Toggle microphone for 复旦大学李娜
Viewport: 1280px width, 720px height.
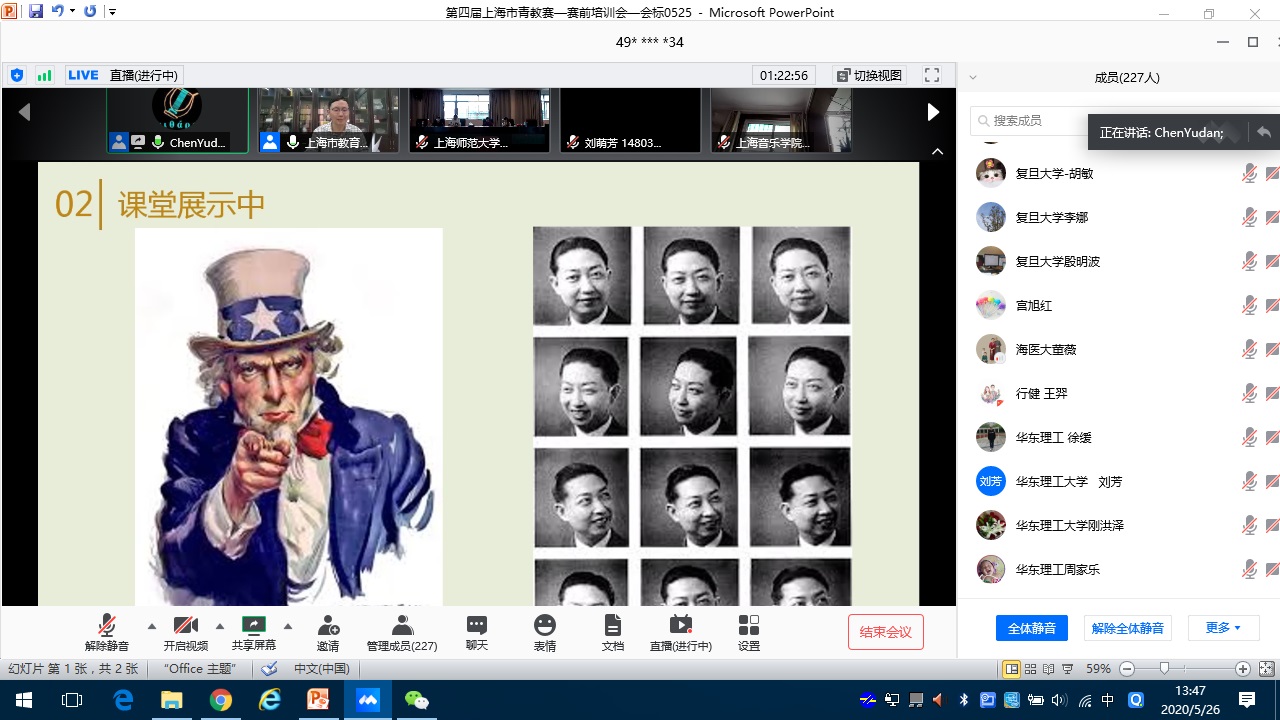pyautogui.click(x=1249, y=217)
